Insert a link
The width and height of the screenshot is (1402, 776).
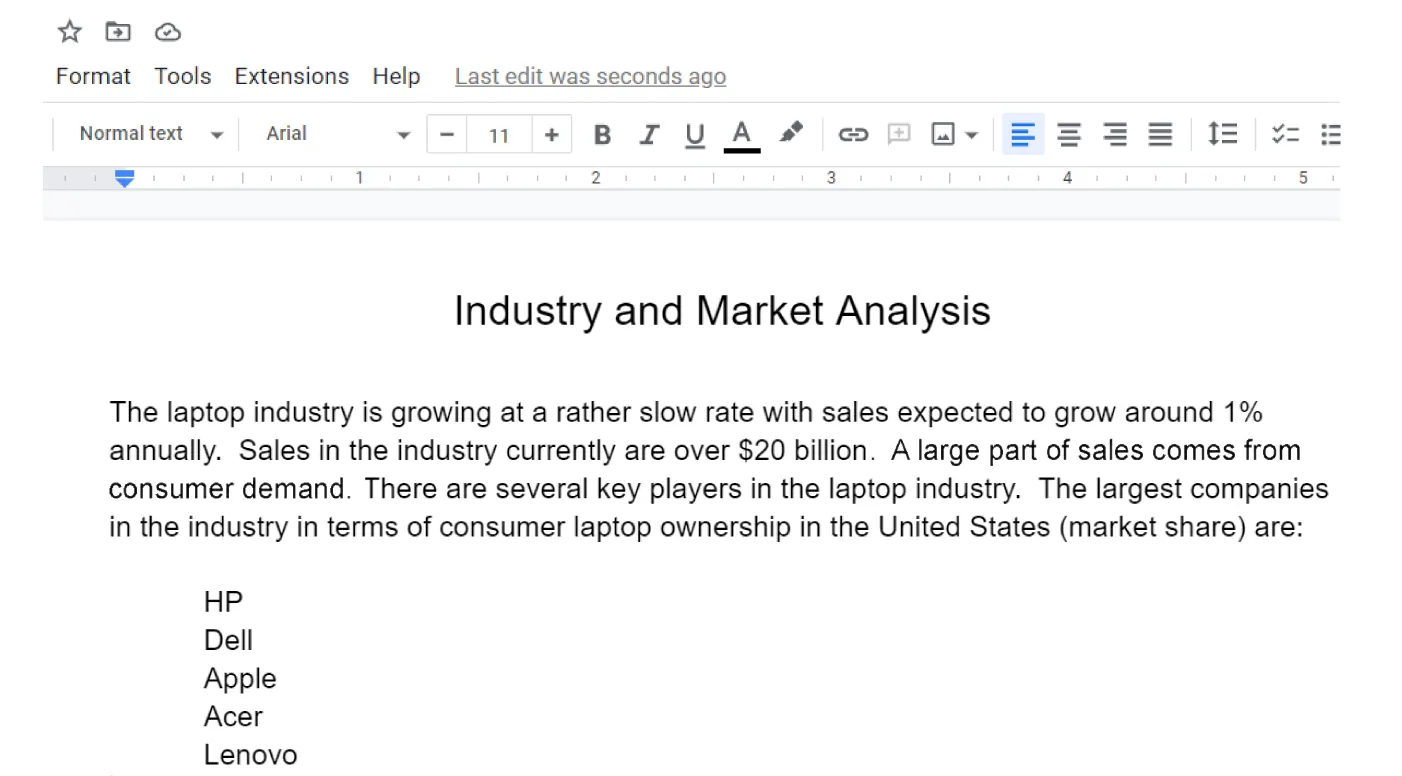tap(852, 133)
